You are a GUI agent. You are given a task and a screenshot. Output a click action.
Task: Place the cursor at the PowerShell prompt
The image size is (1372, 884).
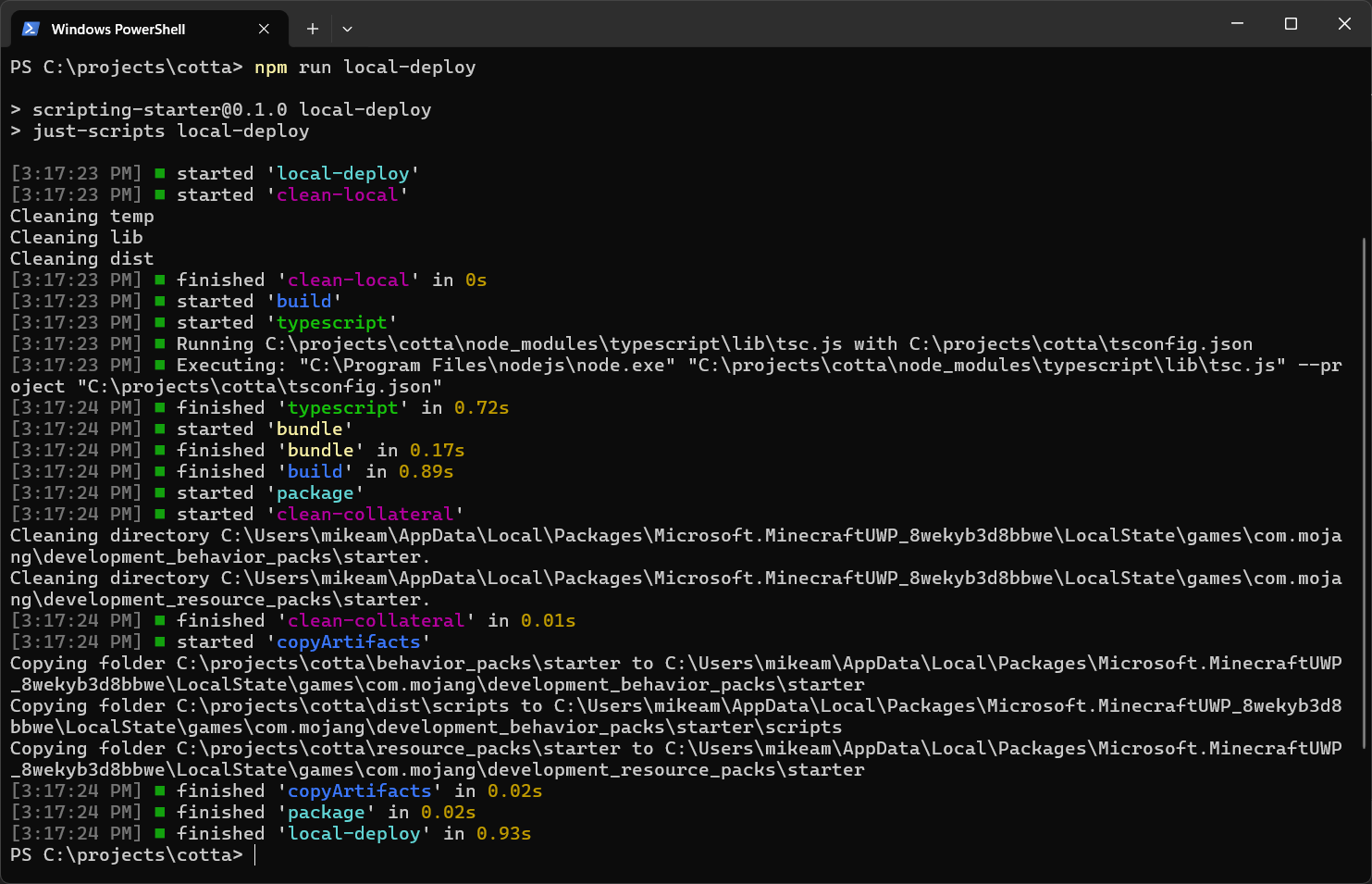point(256,854)
